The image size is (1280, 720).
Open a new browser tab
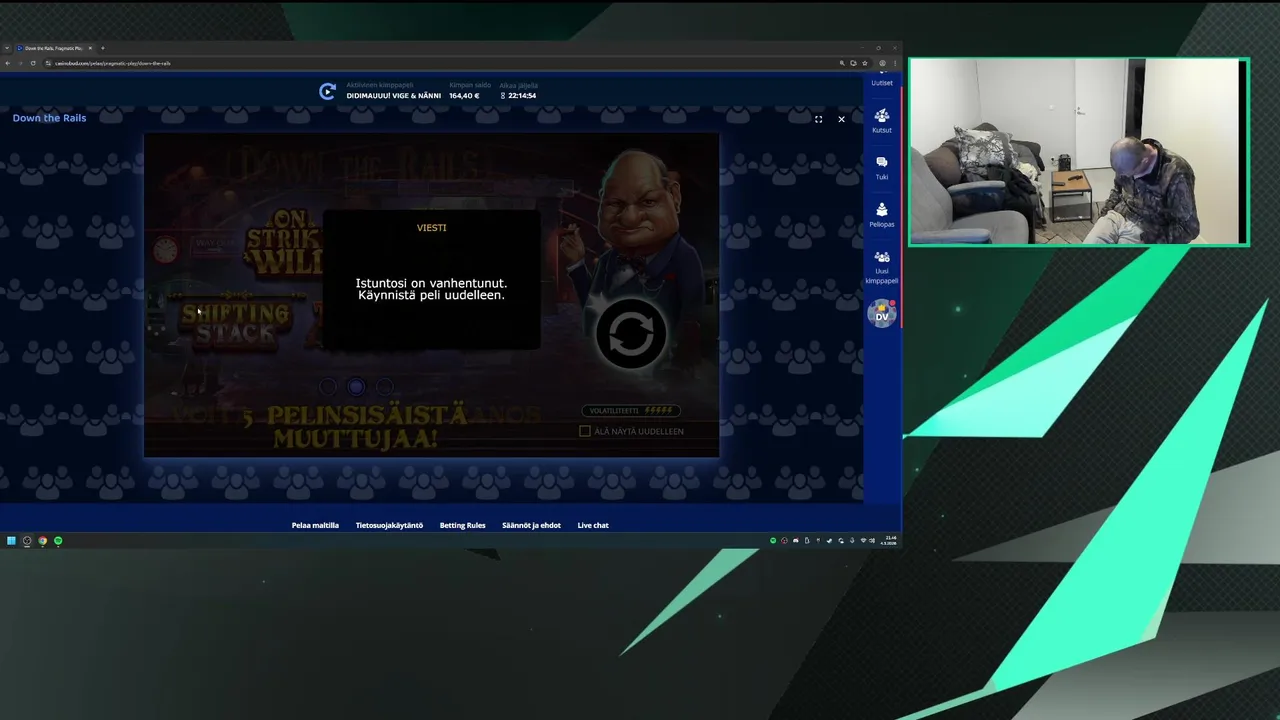102,48
